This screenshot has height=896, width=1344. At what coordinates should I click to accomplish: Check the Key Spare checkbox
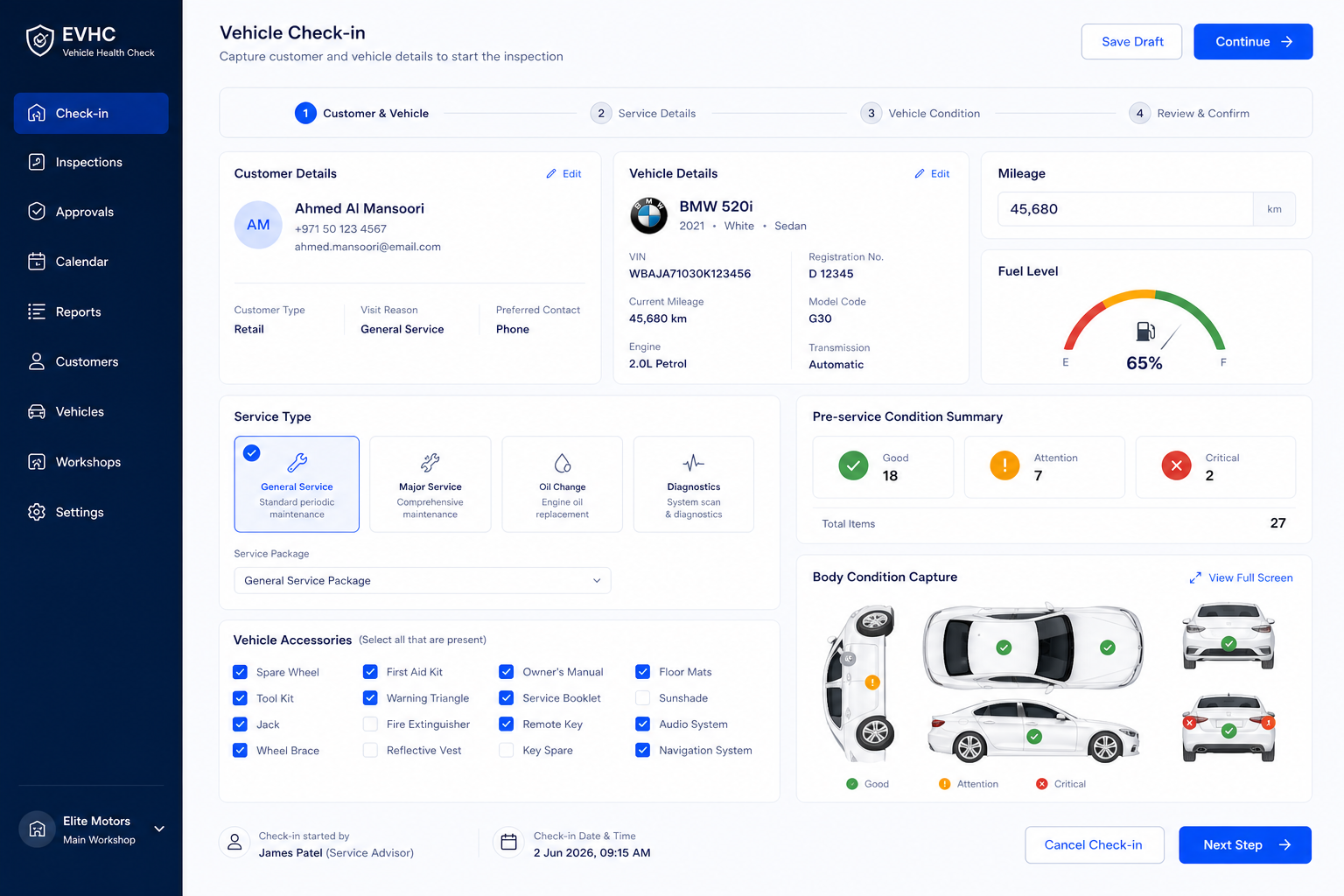pos(506,751)
